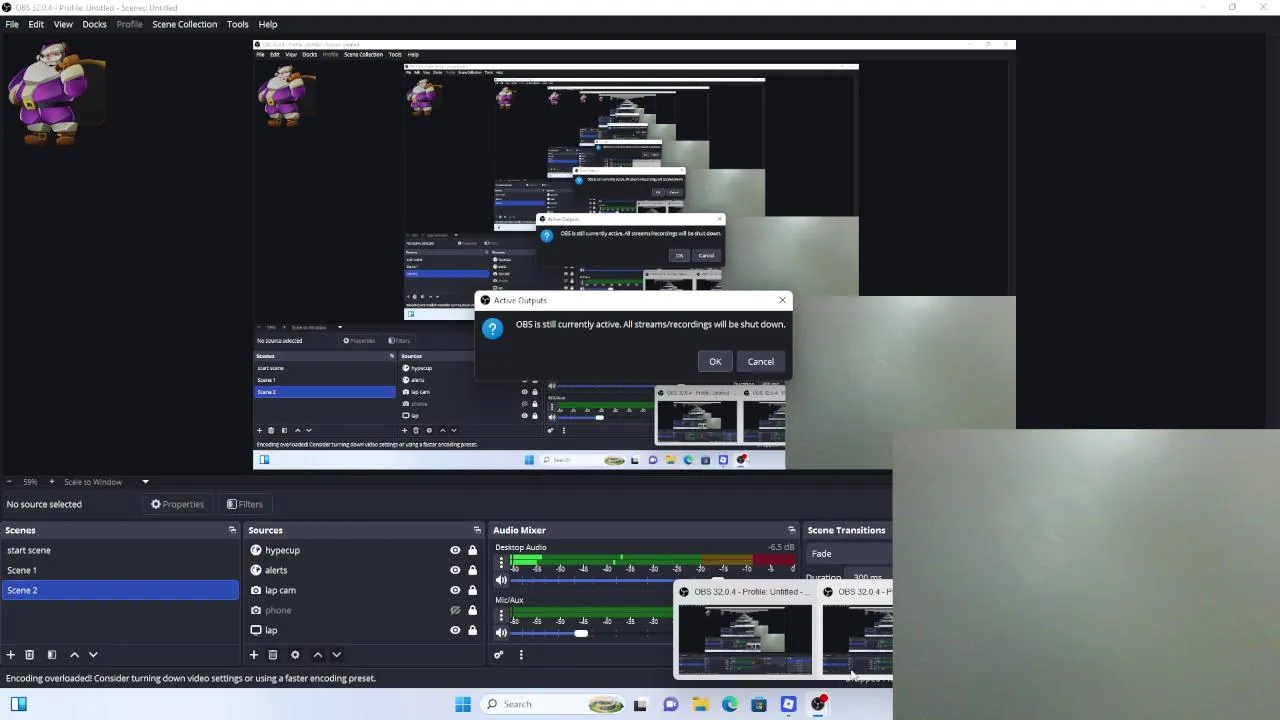The width and height of the screenshot is (1280, 720).
Task: Open advanced audio properties gears icon
Action: pyautogui.click(x=498, y=655)
